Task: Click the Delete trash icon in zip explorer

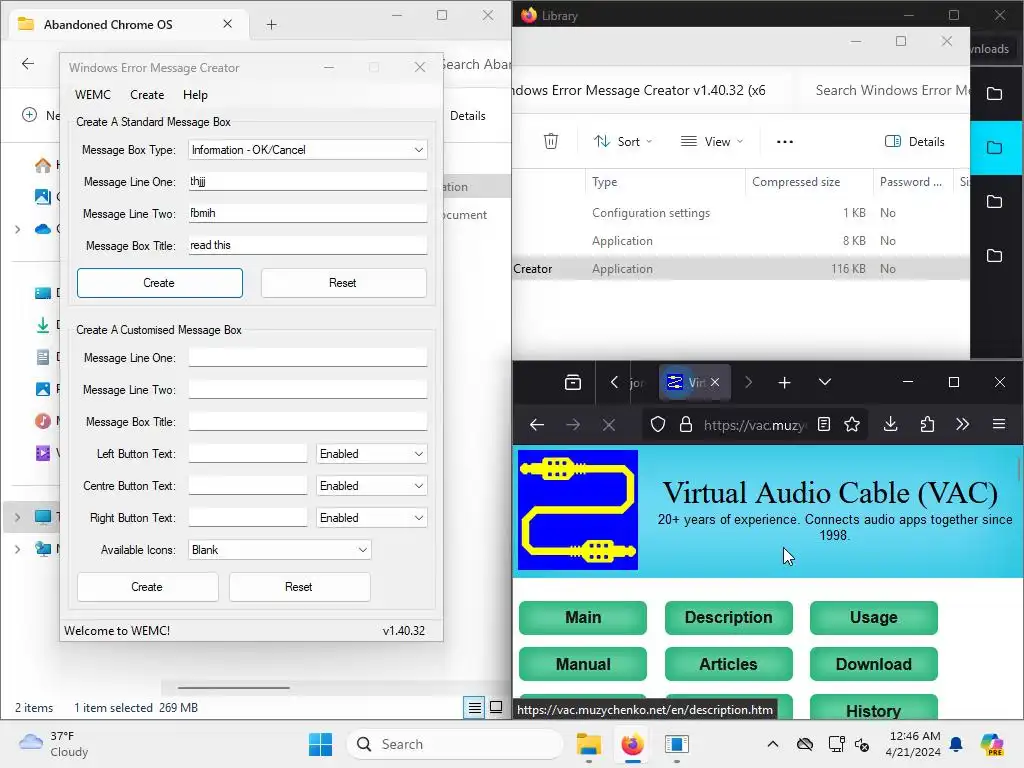Action: pos(551,141)
